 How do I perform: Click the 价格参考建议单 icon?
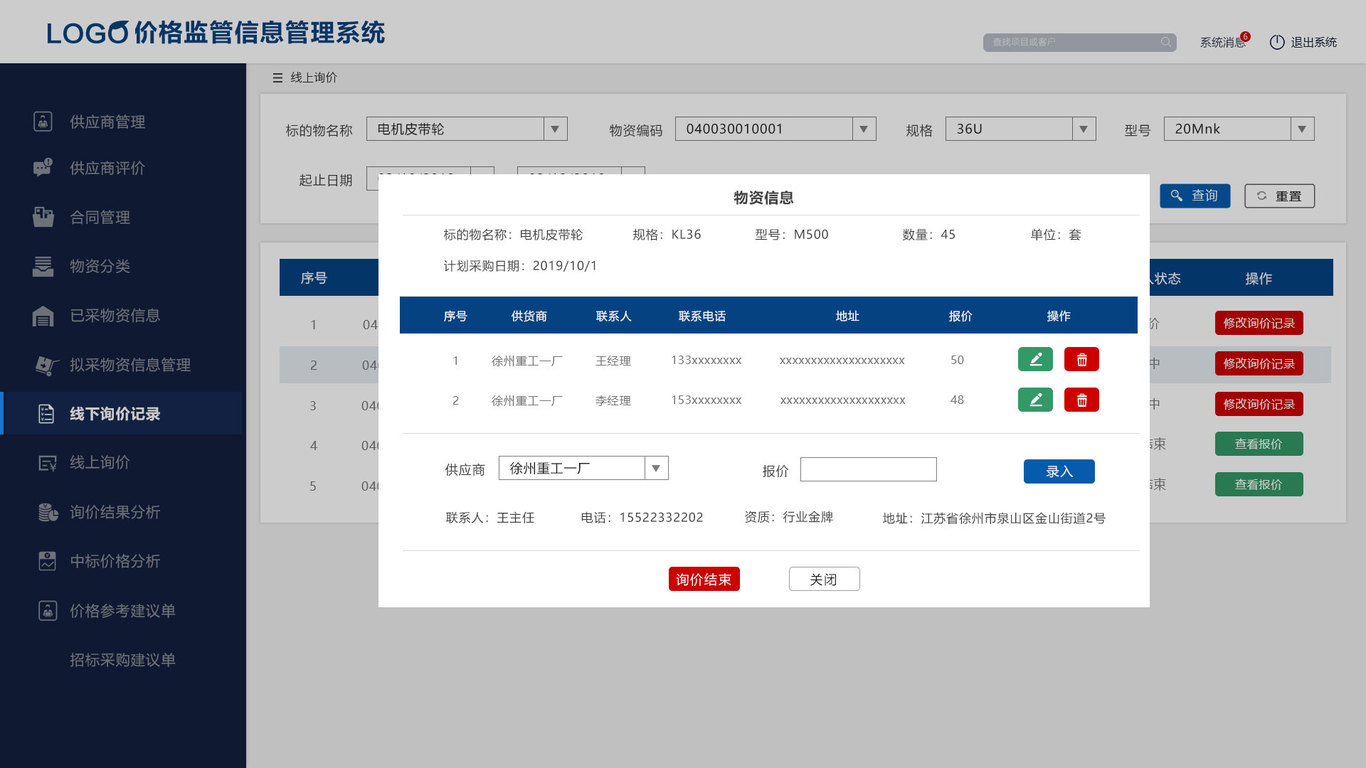[47, 610]
